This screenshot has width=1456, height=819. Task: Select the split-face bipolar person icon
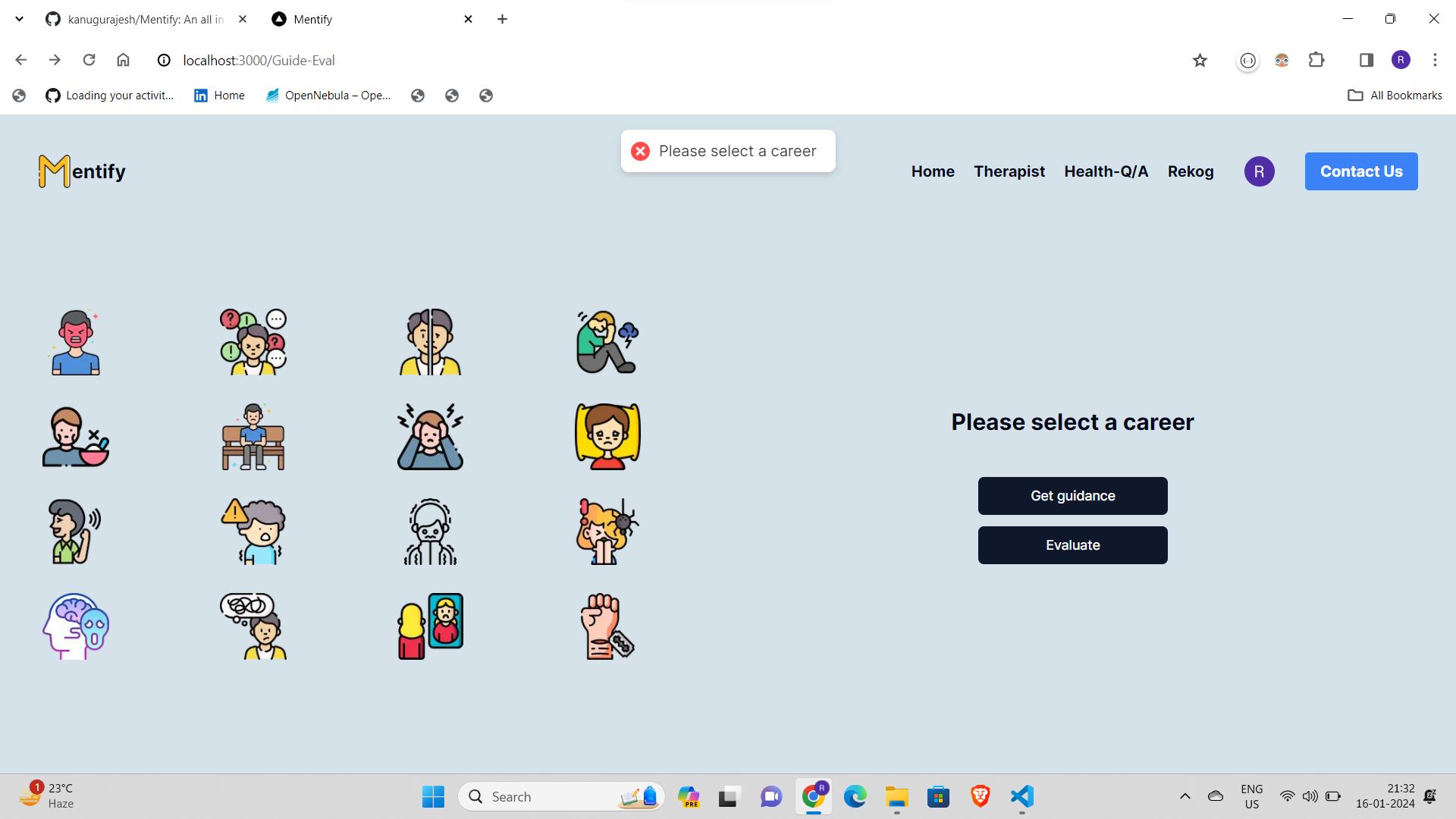coord(430,342)
